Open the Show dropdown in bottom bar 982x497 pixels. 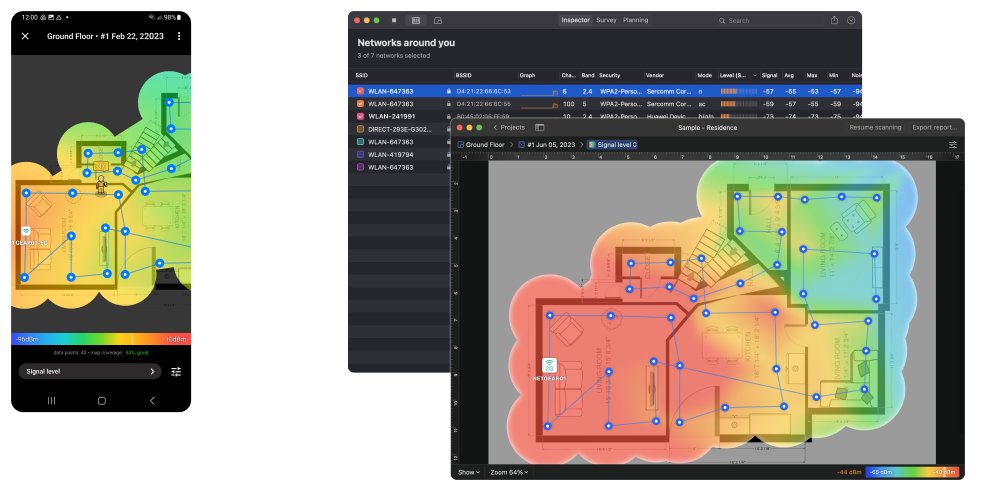coord(469,473)
